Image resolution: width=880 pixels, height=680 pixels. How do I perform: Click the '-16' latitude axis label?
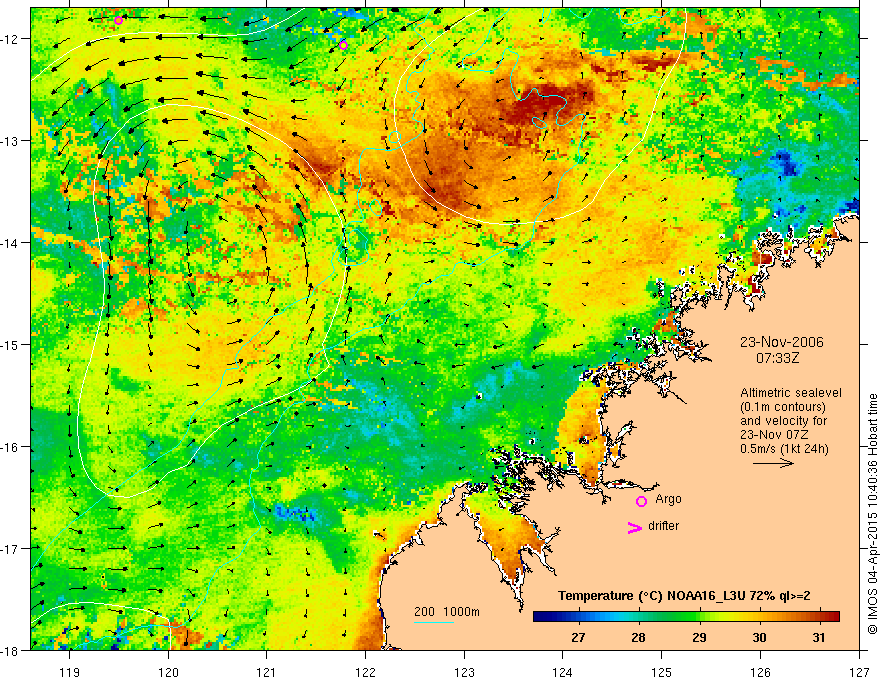(12, 447)
